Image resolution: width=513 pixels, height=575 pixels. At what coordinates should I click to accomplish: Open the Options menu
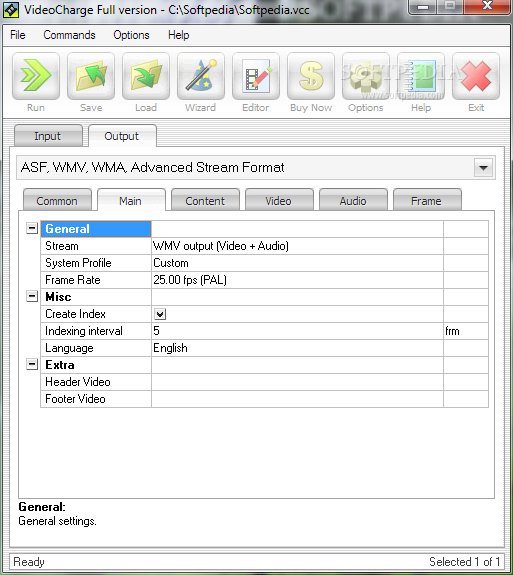pyautogui.click(x=131, y=35)
